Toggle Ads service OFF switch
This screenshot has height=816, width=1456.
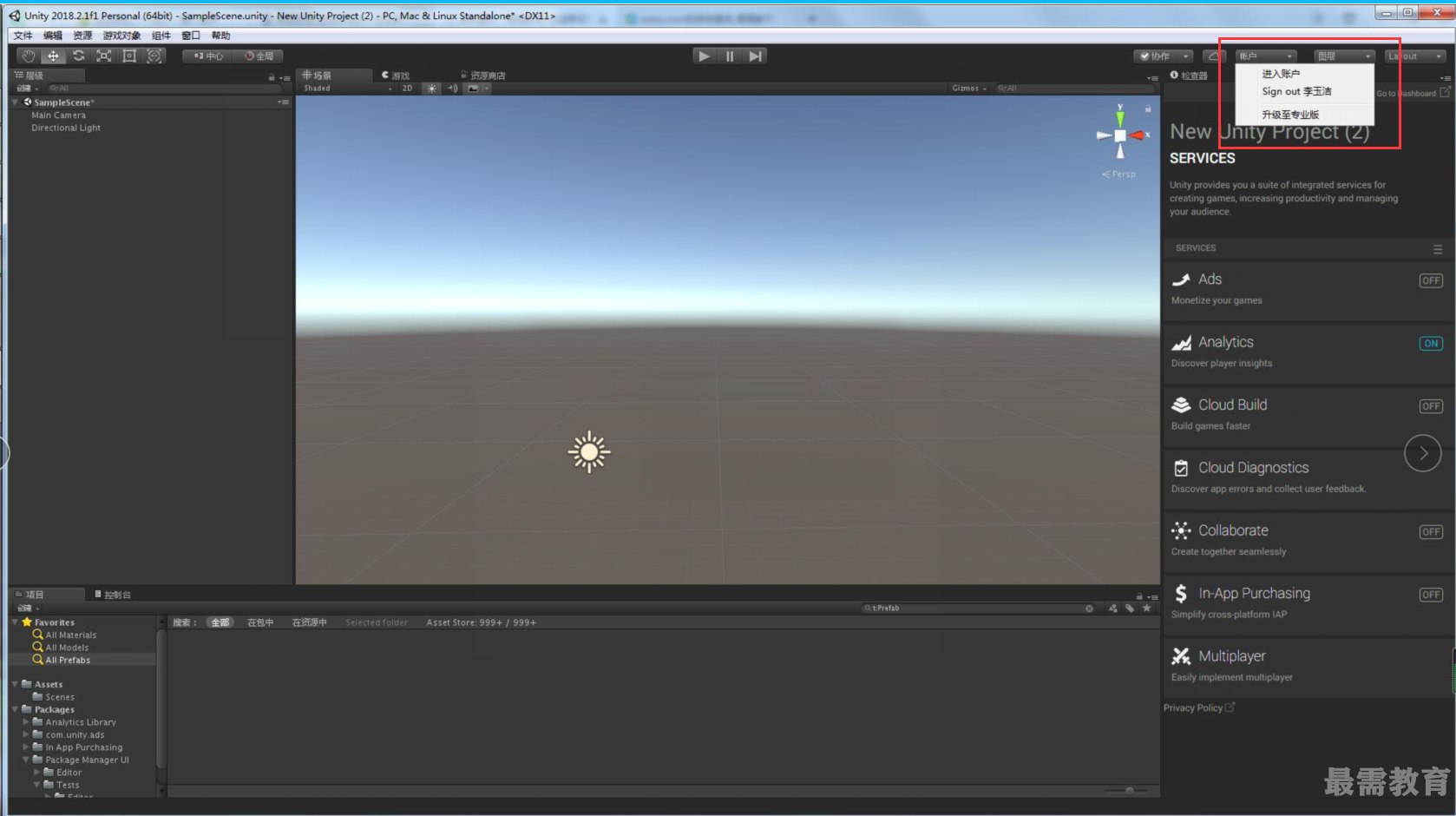(1431, 280)
